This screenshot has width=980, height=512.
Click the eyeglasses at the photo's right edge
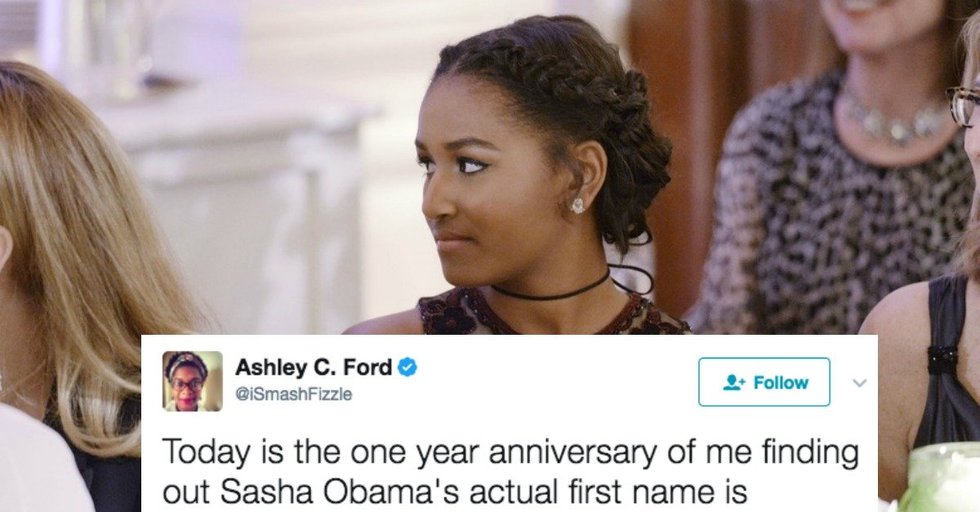click(x=964, y=104)
